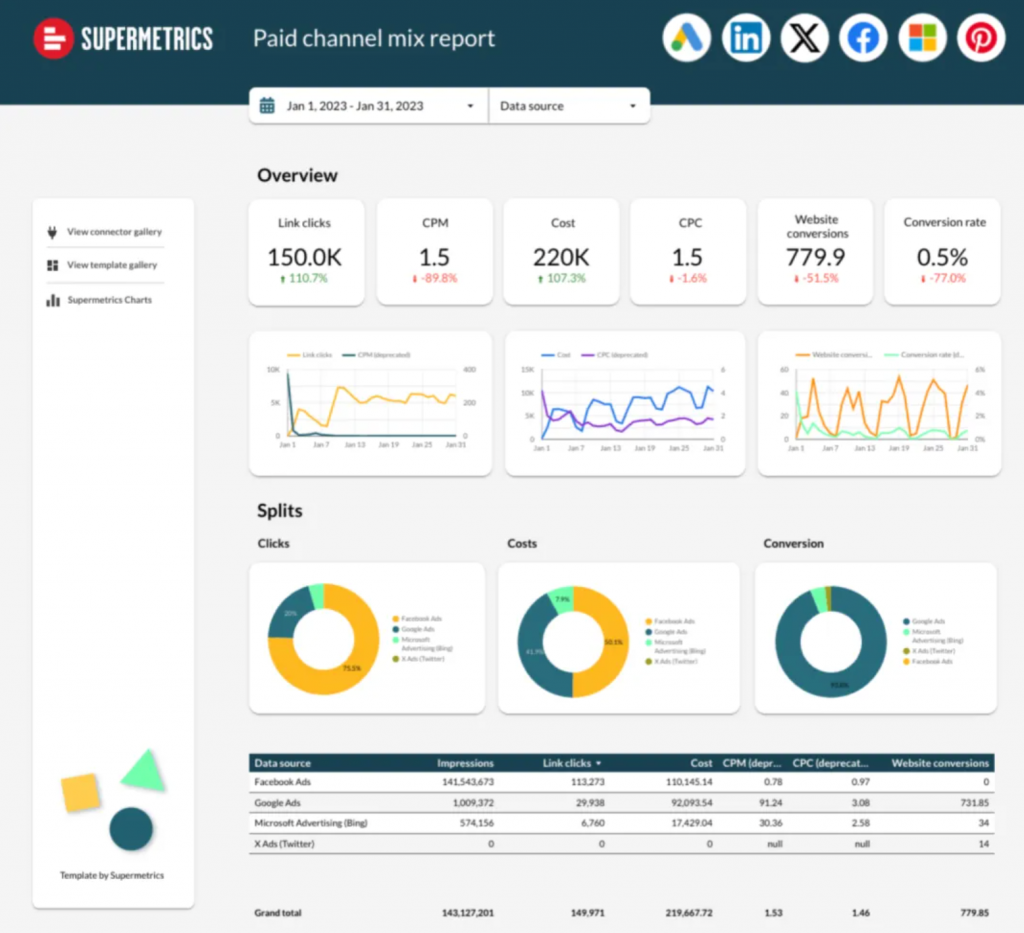
Task: Click the Google Ads legend swatch in Conversion chart
Action: [x=906, y=622]
